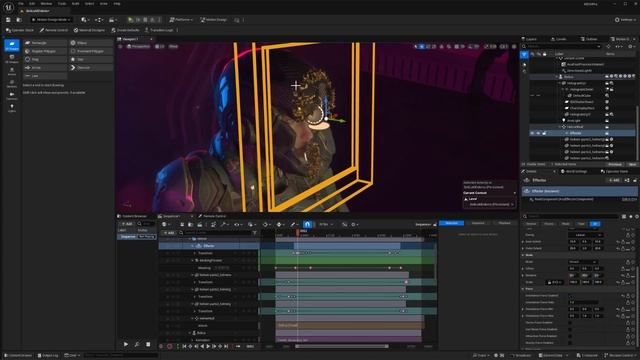Screen dimensions: 640x360
Task: Click the Sequencer search tracks field
Action: [216, 233]
